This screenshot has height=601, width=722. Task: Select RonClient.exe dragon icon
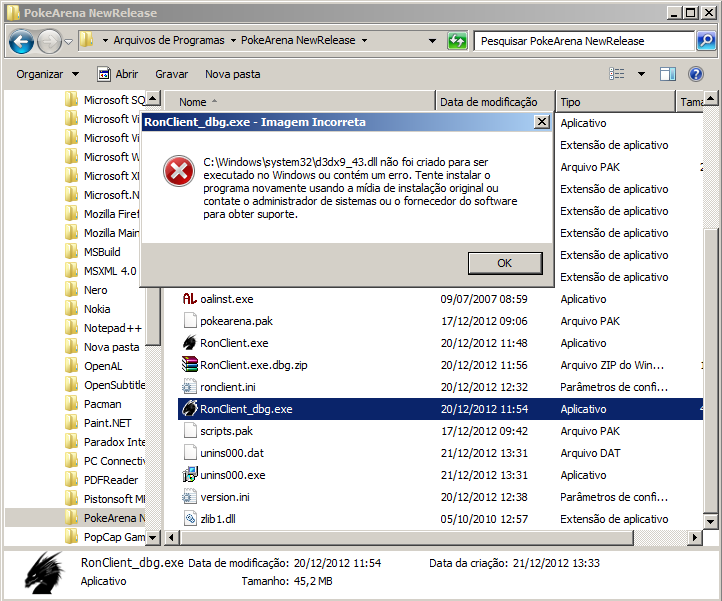coord(190,343)
